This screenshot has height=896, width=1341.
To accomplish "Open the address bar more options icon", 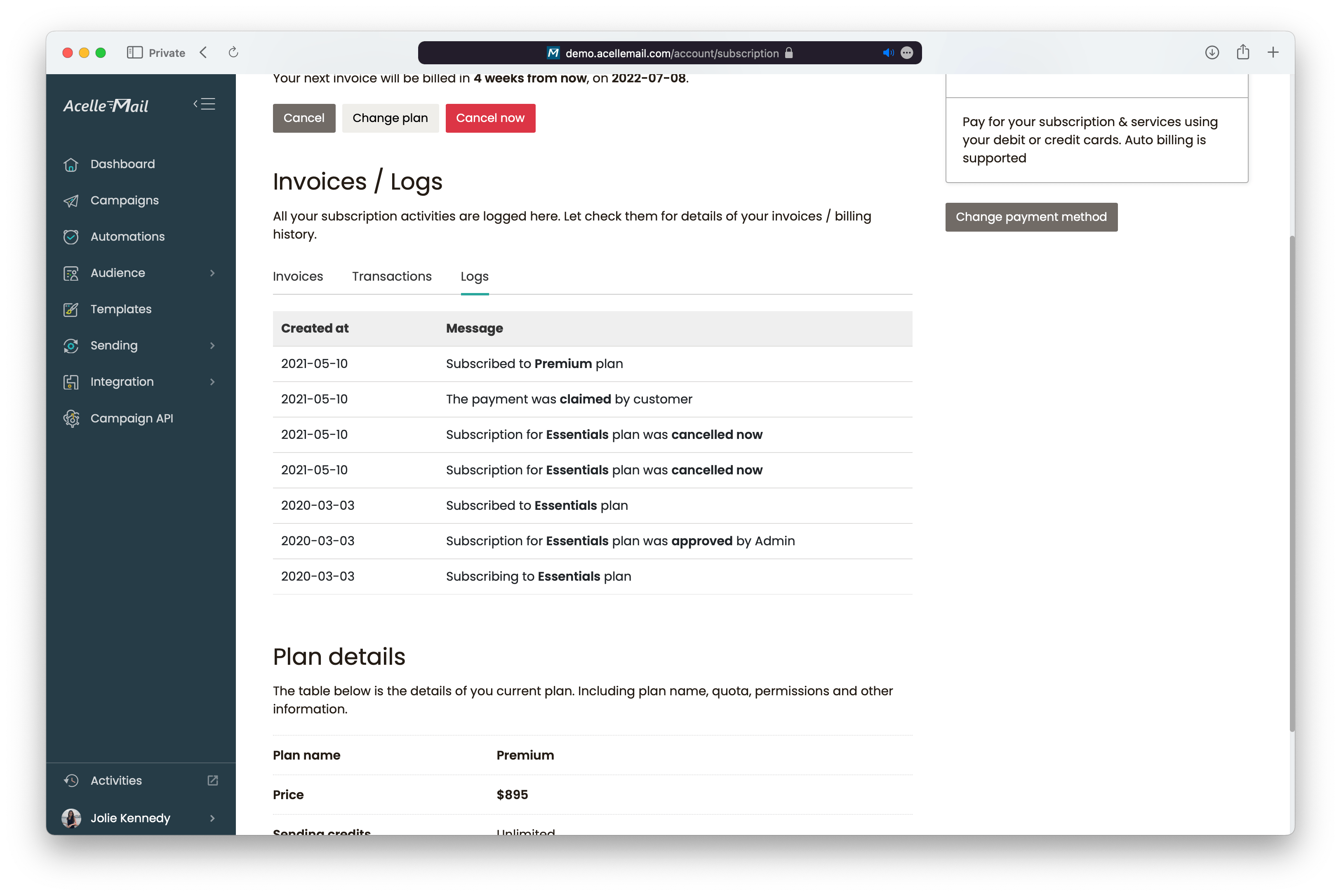I will click(907, 53).
